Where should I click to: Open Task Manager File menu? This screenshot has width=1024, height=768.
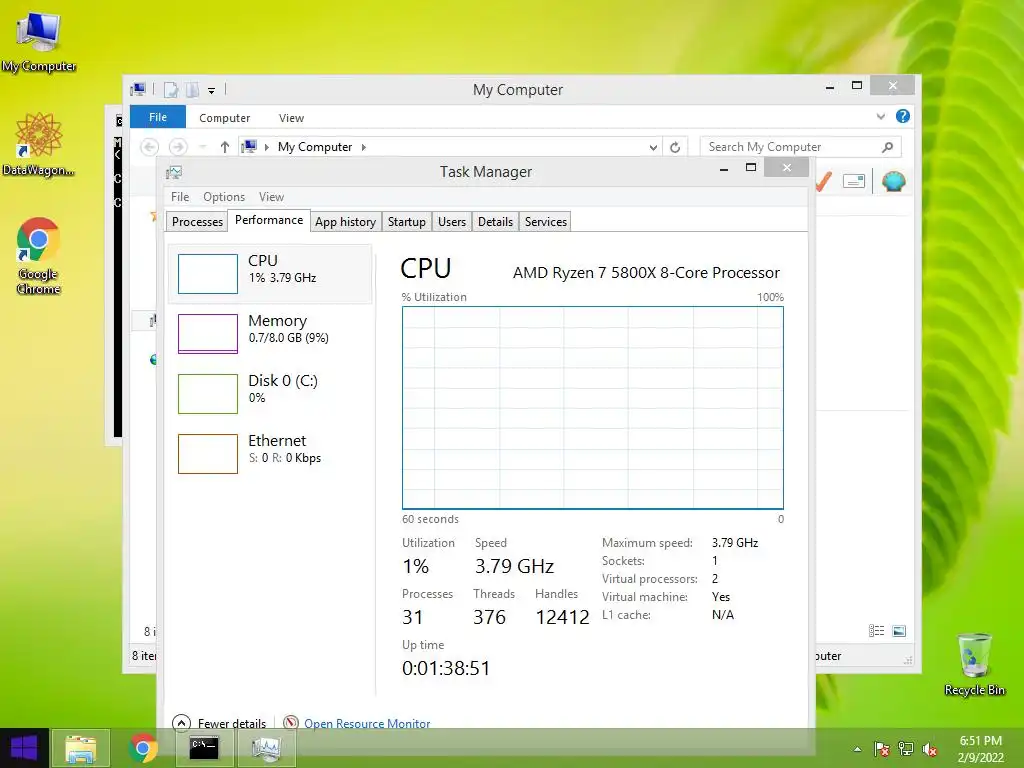(x=180, y=197)
